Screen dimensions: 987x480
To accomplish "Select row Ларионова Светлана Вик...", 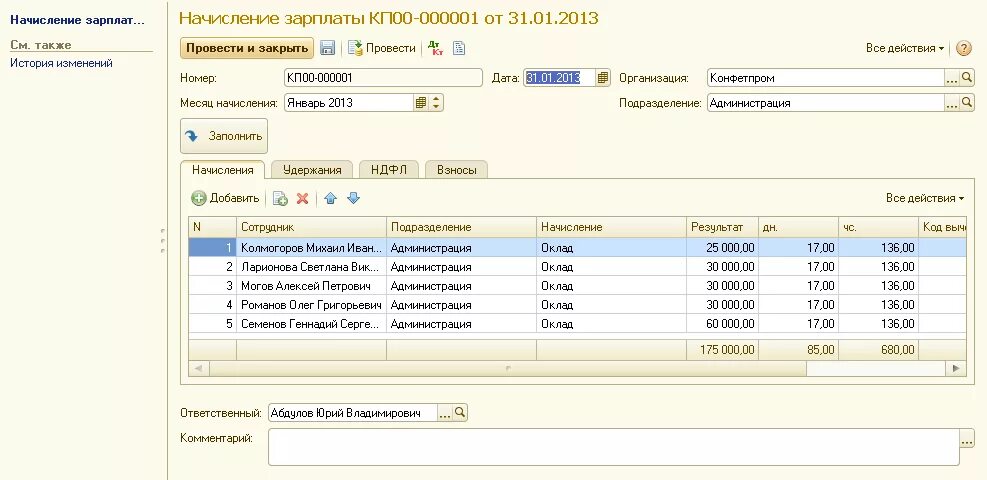I will tap(577, 267).
